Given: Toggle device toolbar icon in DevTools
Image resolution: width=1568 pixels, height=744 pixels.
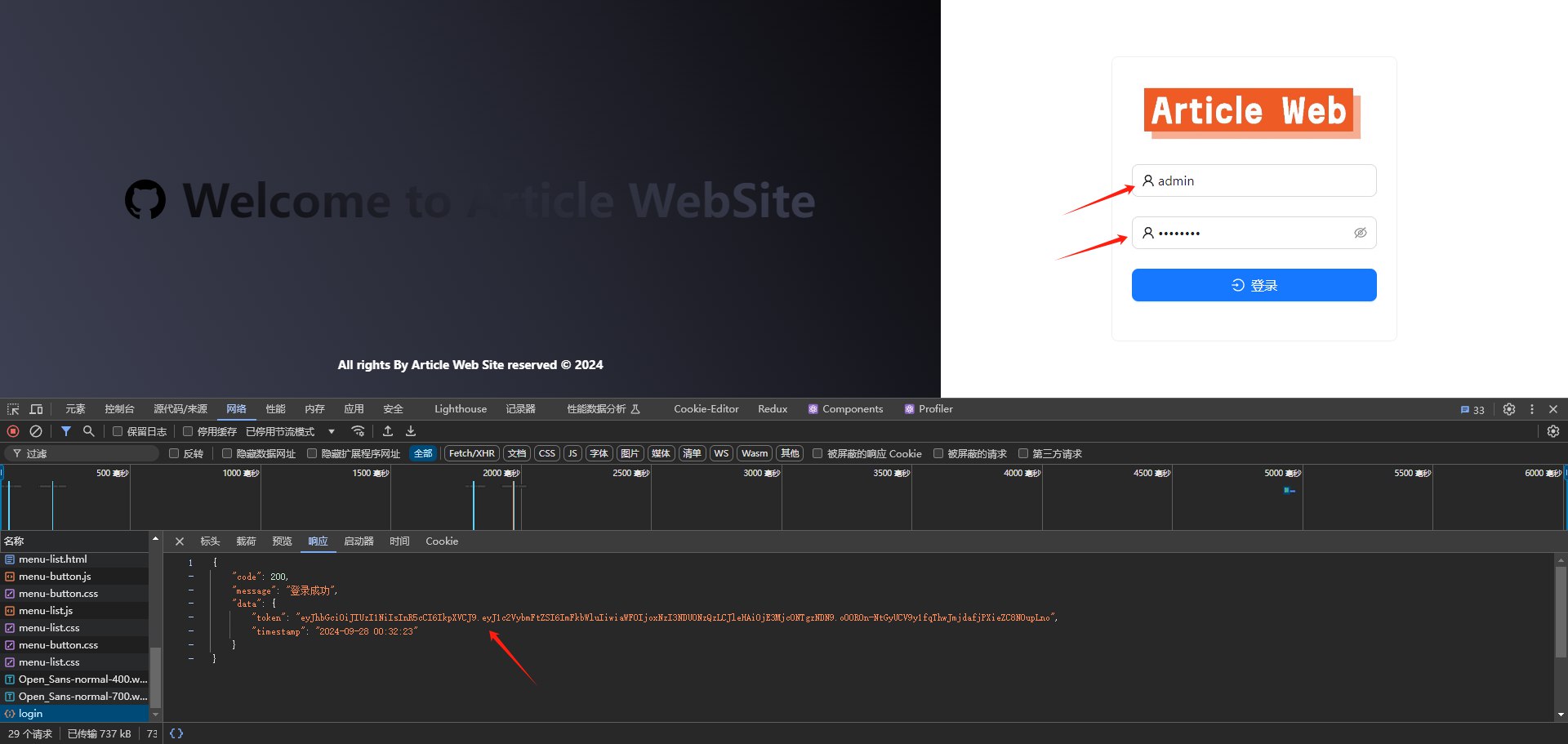Looking at the screenshot, I should pyautogui.click(x=36, y=409).
